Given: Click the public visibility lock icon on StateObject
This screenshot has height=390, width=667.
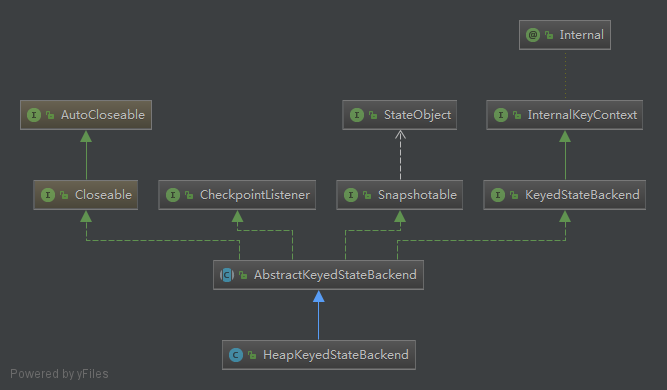Looking at the screenshot, I should click(373, 115).
